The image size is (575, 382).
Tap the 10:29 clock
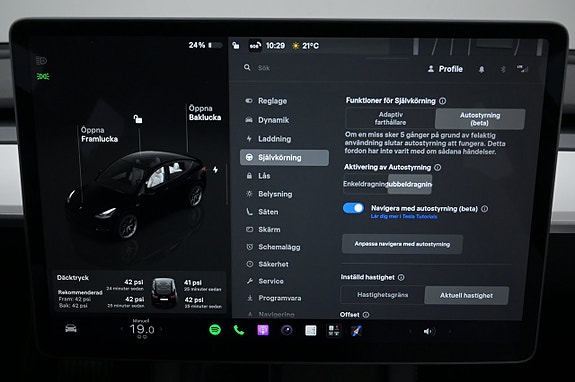click(x=275, y=45)
